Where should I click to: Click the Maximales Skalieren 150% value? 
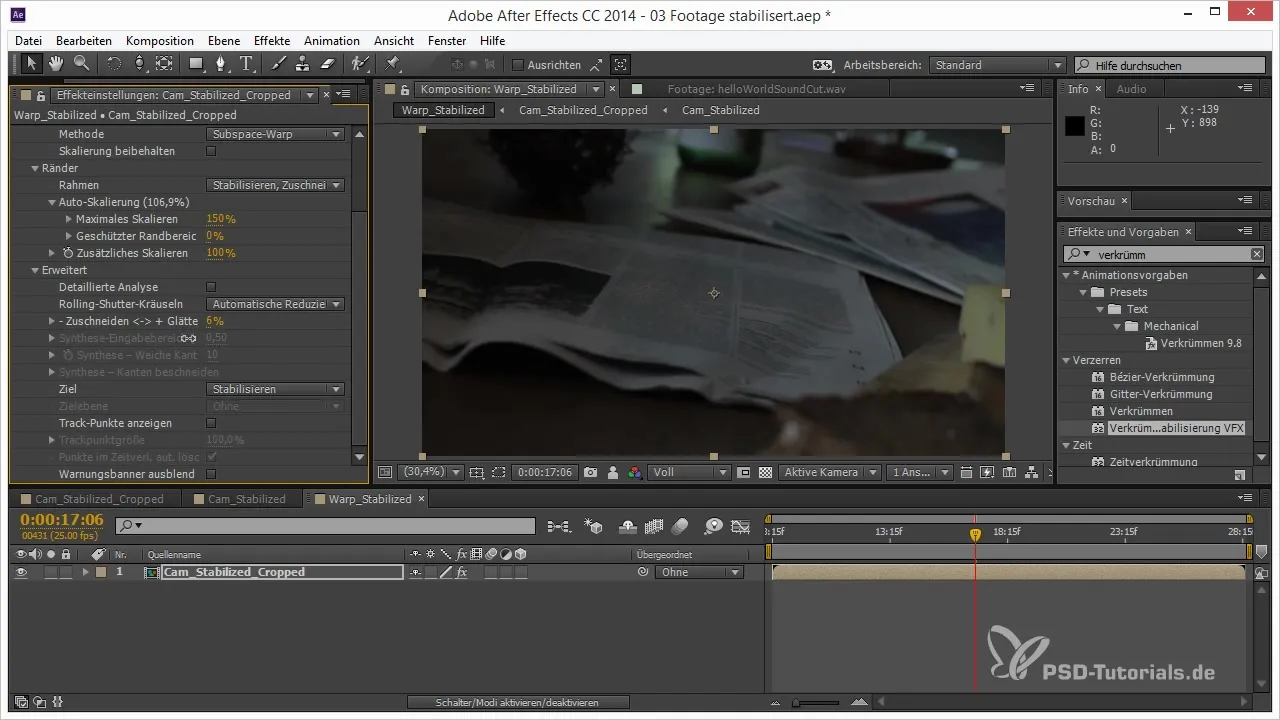pyautogui.click(x=221, y=219)
